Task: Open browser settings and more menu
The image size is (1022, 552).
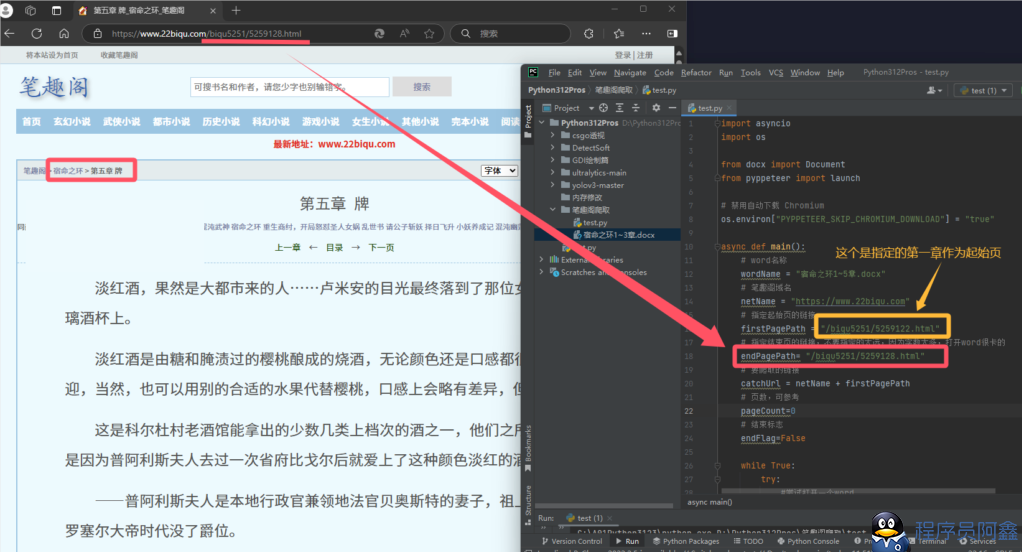Action: (646, 33)
